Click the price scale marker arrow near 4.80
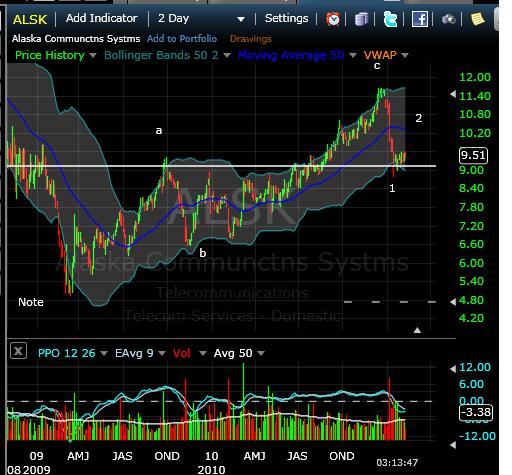 pyautogui.click(x=453, y=302)
